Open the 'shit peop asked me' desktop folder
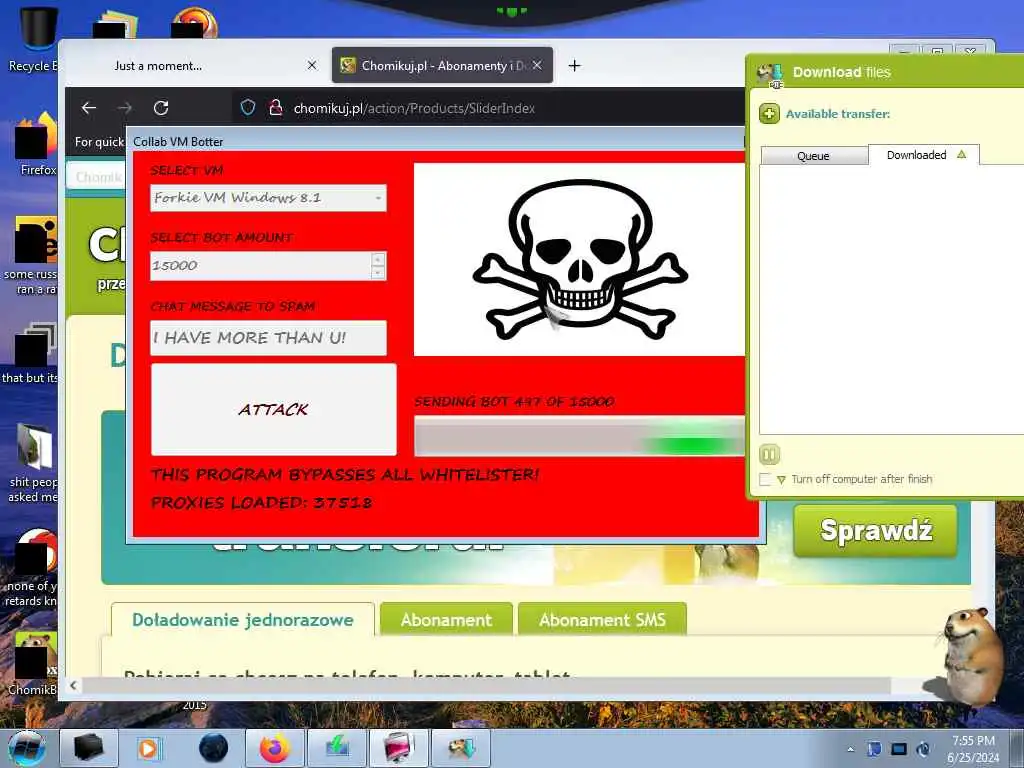This screenshot has width=1024, height=768. (33, 464)
